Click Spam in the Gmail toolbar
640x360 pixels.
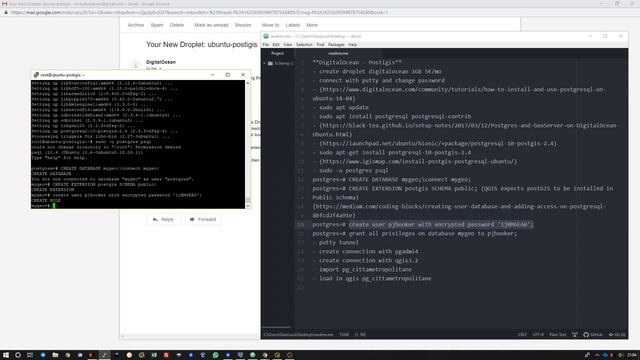coord(157,25)
